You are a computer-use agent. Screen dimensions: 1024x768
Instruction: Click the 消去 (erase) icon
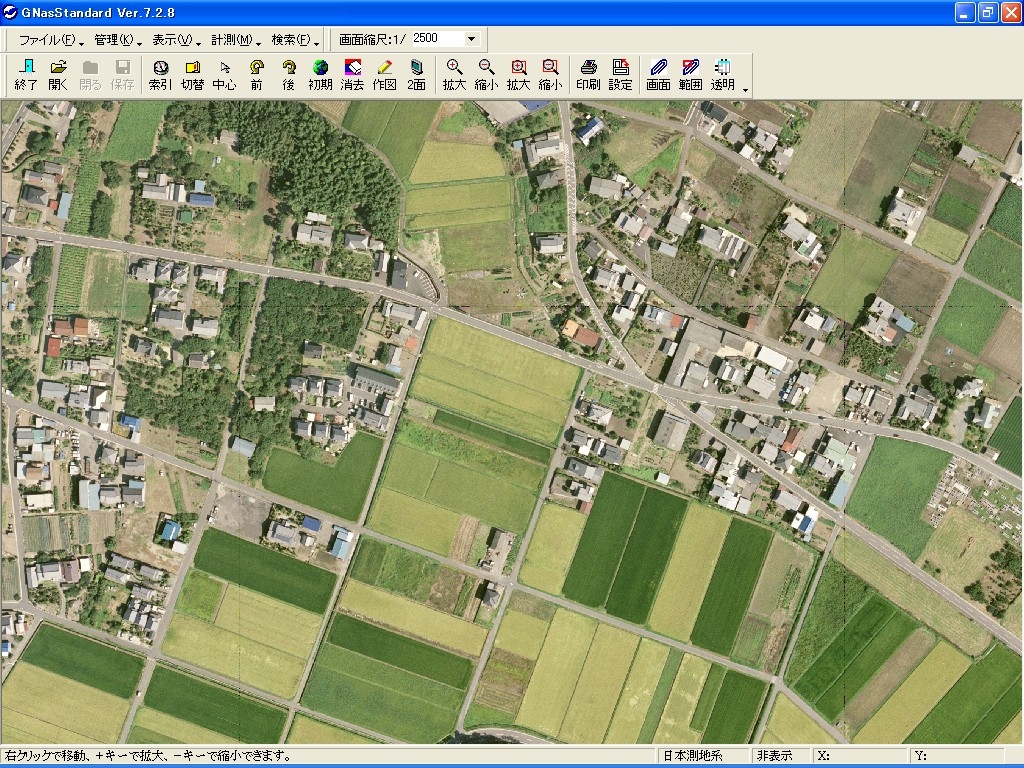point(352,75)
